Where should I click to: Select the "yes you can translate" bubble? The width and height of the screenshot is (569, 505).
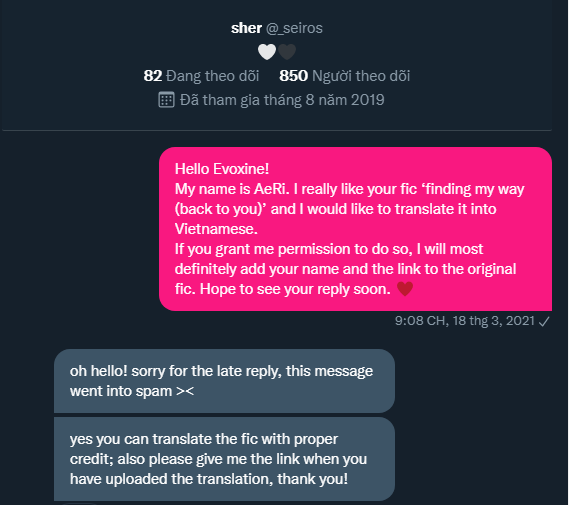[224, 459]
